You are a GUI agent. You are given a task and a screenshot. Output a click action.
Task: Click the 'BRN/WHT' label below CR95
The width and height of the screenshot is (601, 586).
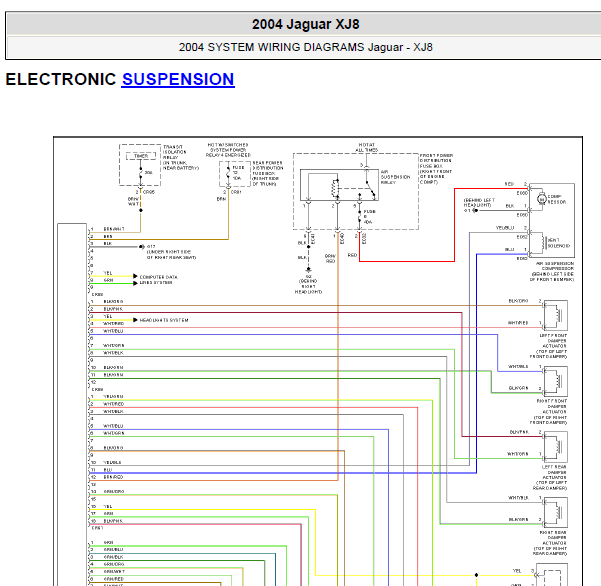tap(133, 202)
